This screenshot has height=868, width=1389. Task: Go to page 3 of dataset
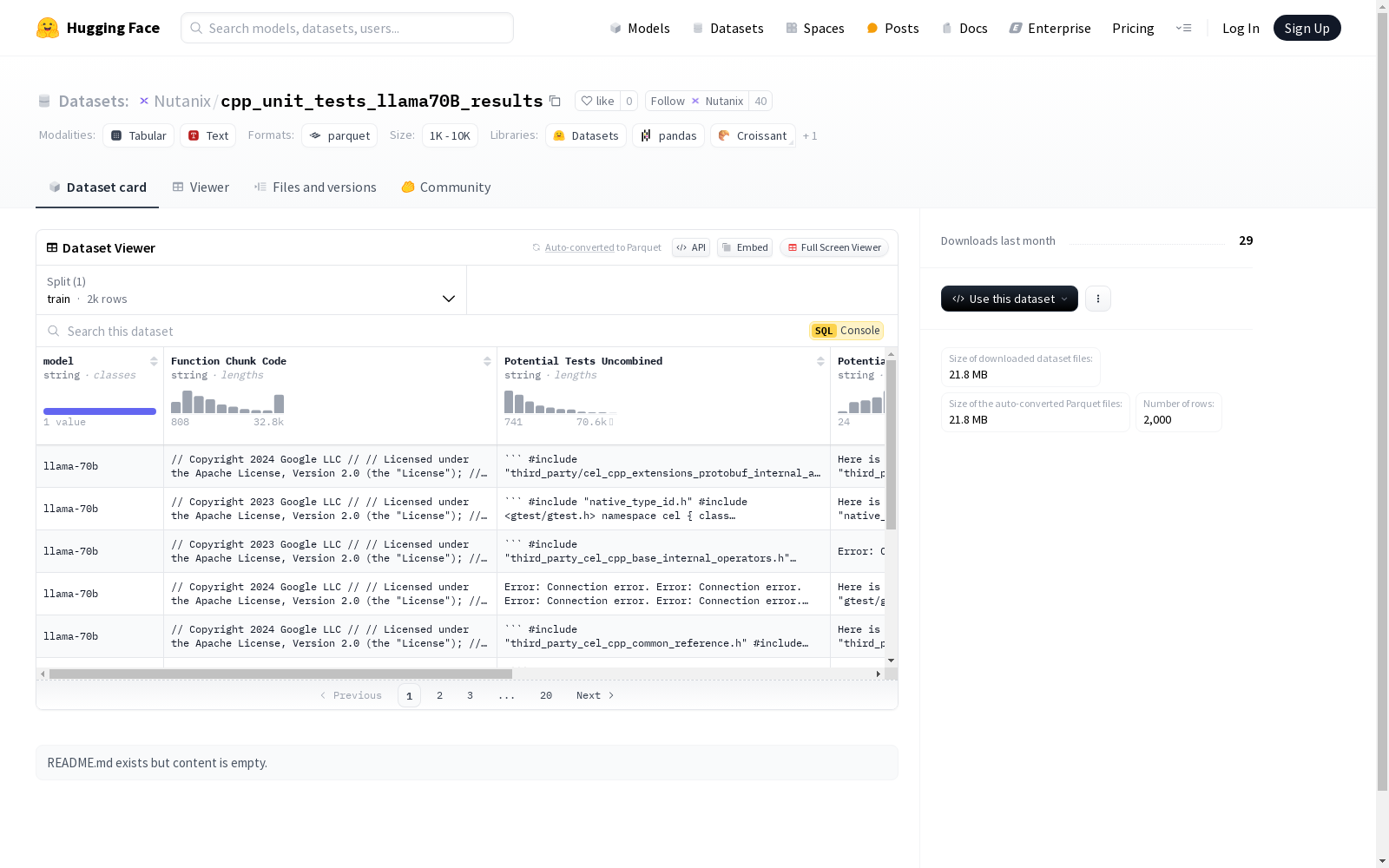[x=471, y=695]
